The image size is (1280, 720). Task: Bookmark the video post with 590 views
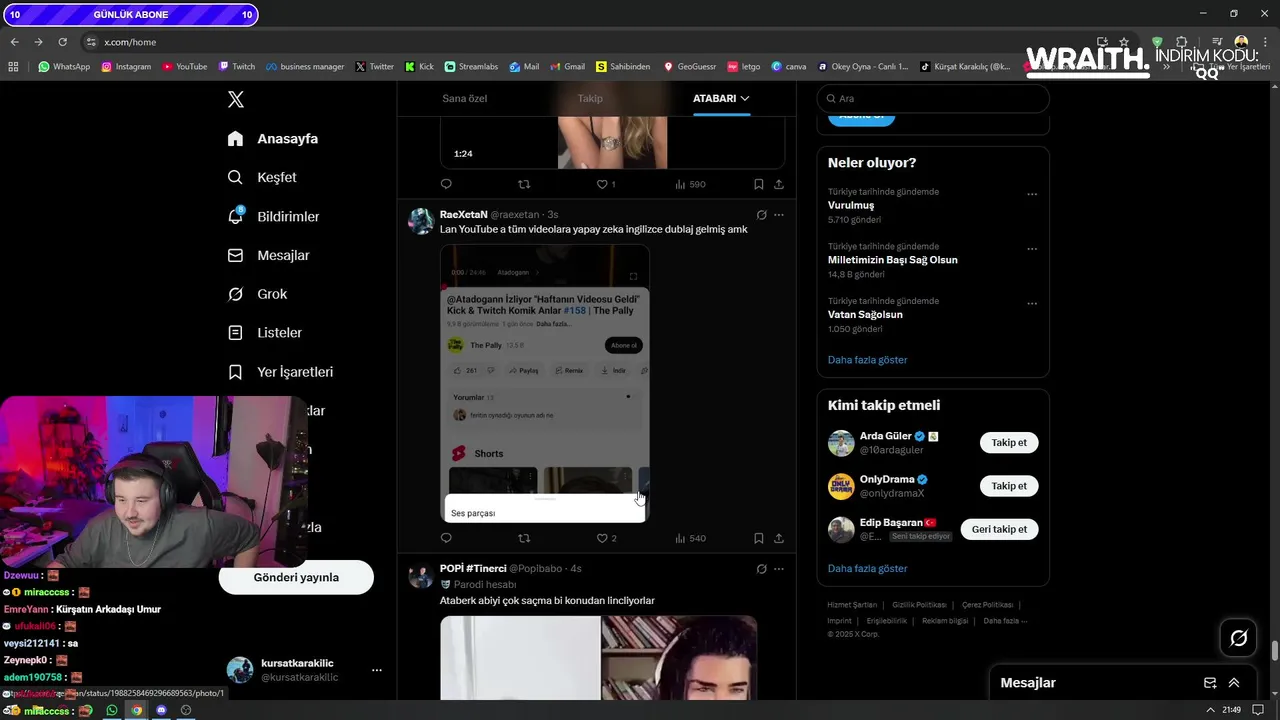tap(758, 184)
